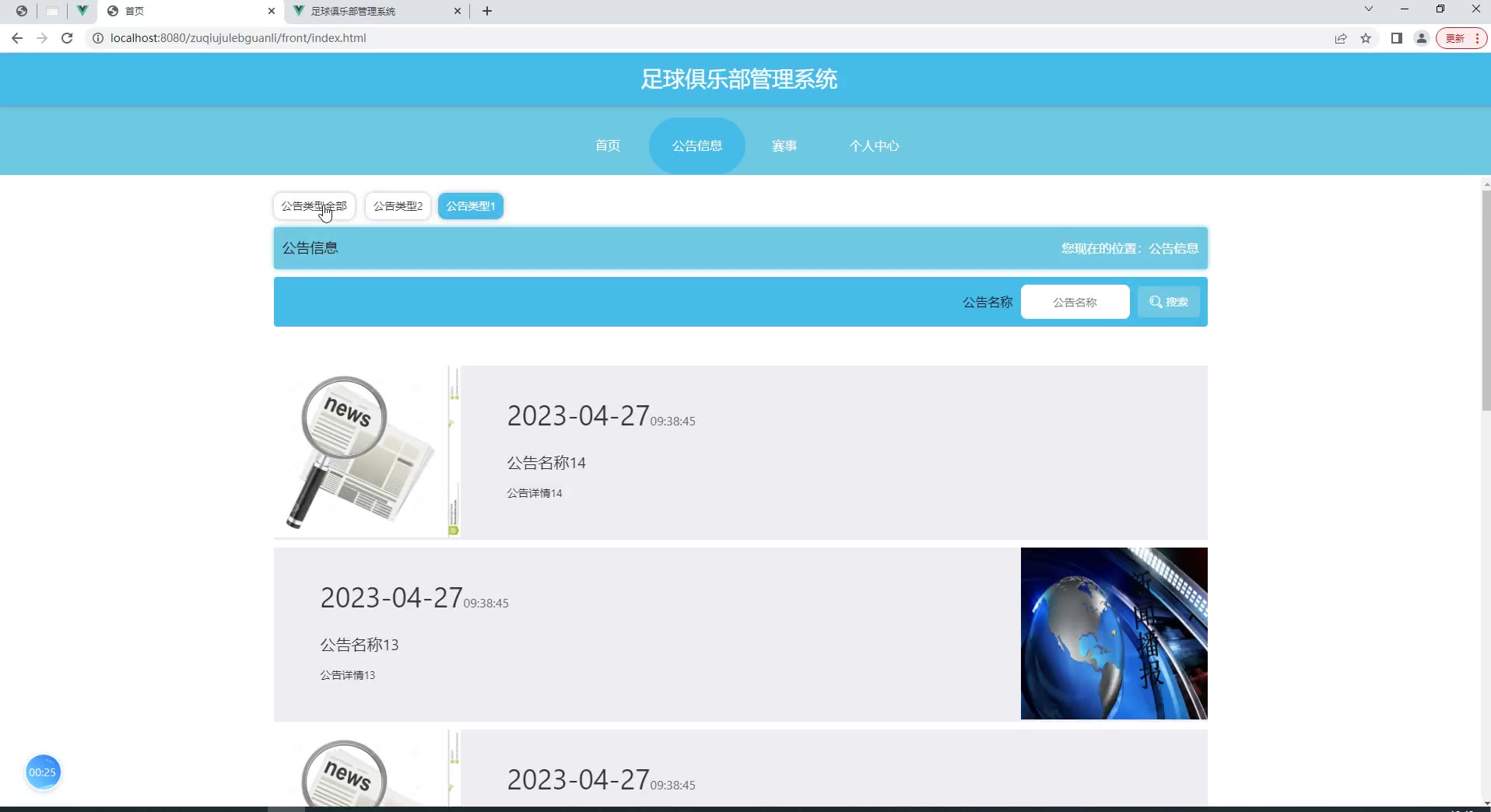Switch to the 足球俱乐部管理系统 browser tab
Screen dimensions: 1491x812
[377, 11]
